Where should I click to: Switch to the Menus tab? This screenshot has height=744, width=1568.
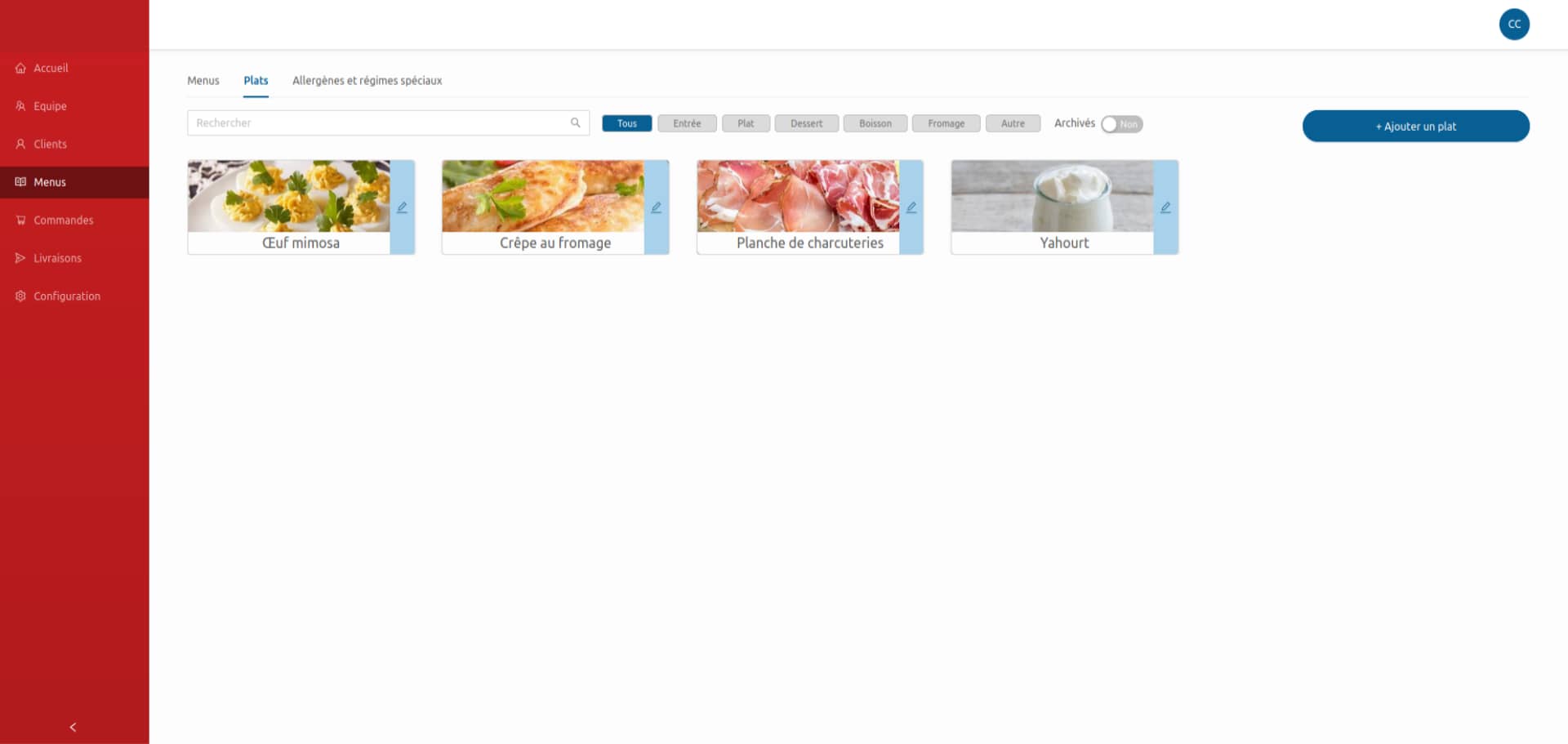pos(203,81)
